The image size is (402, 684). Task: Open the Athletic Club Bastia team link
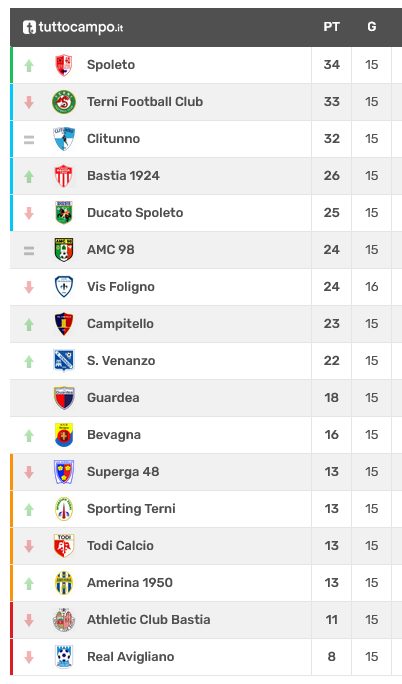click(149, 619)
